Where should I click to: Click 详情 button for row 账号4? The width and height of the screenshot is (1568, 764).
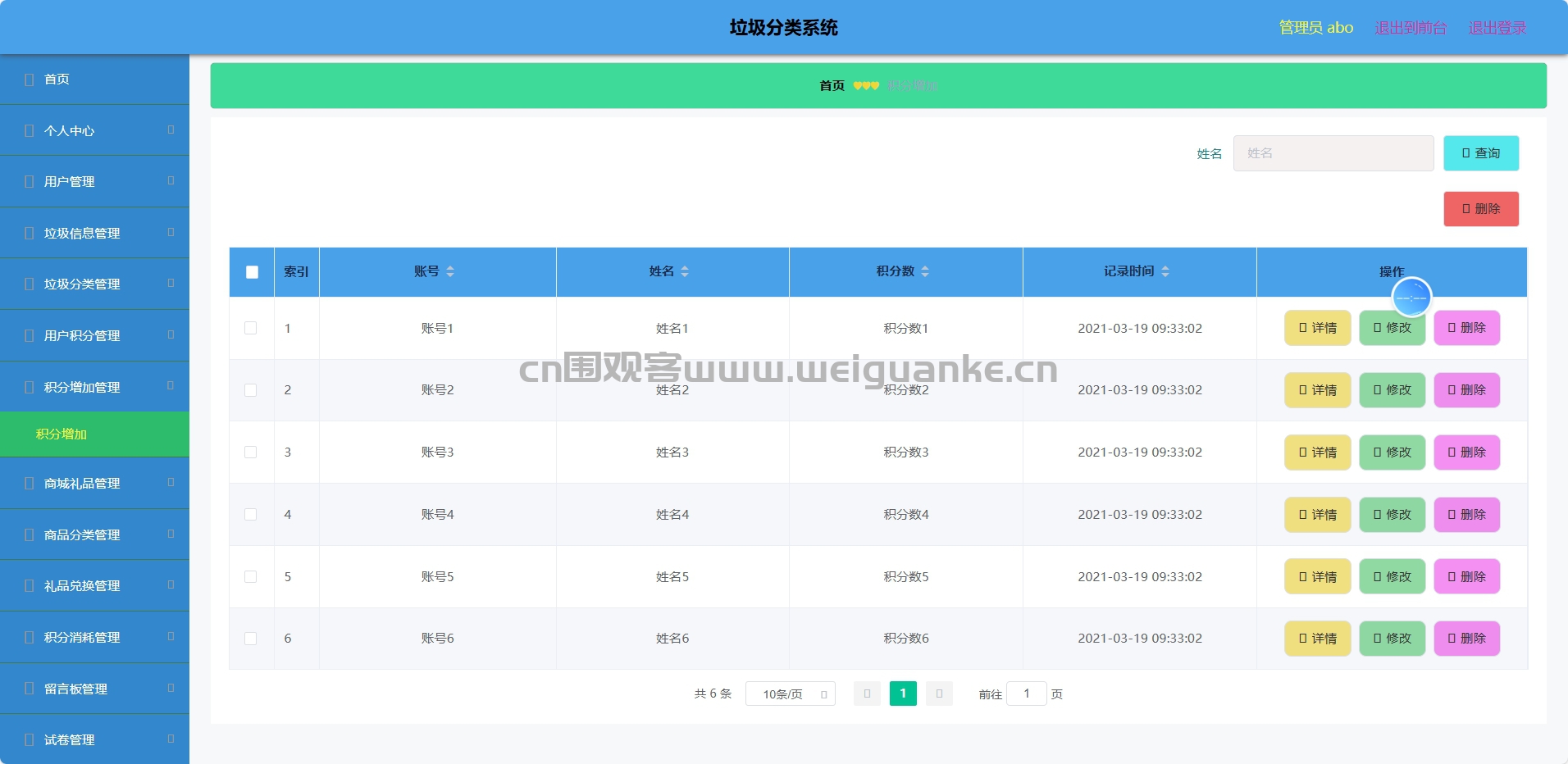click(1318, 515)
